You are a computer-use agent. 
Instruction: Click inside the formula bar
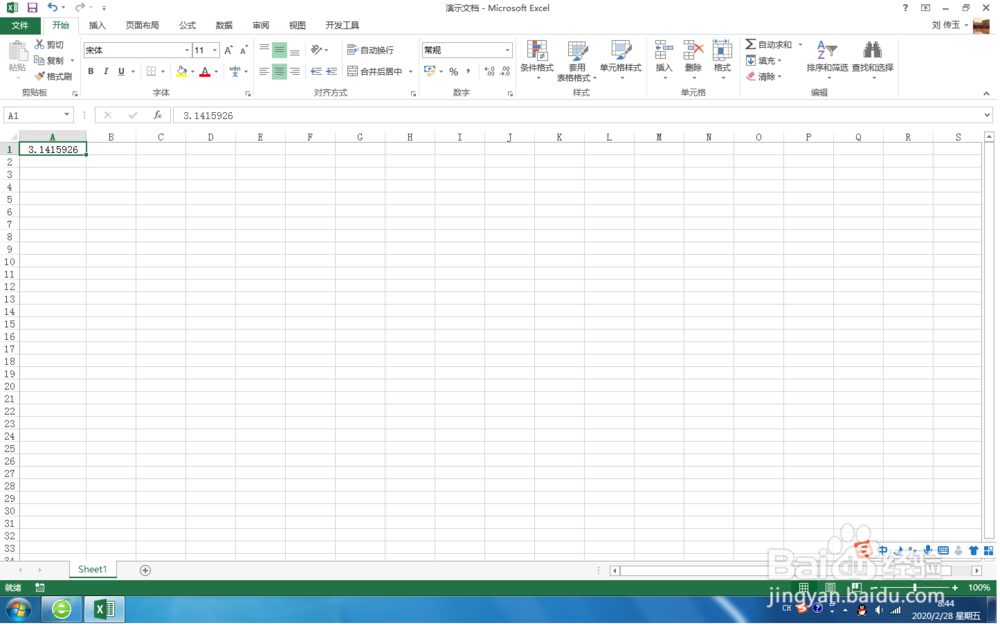tap(400, 114)
